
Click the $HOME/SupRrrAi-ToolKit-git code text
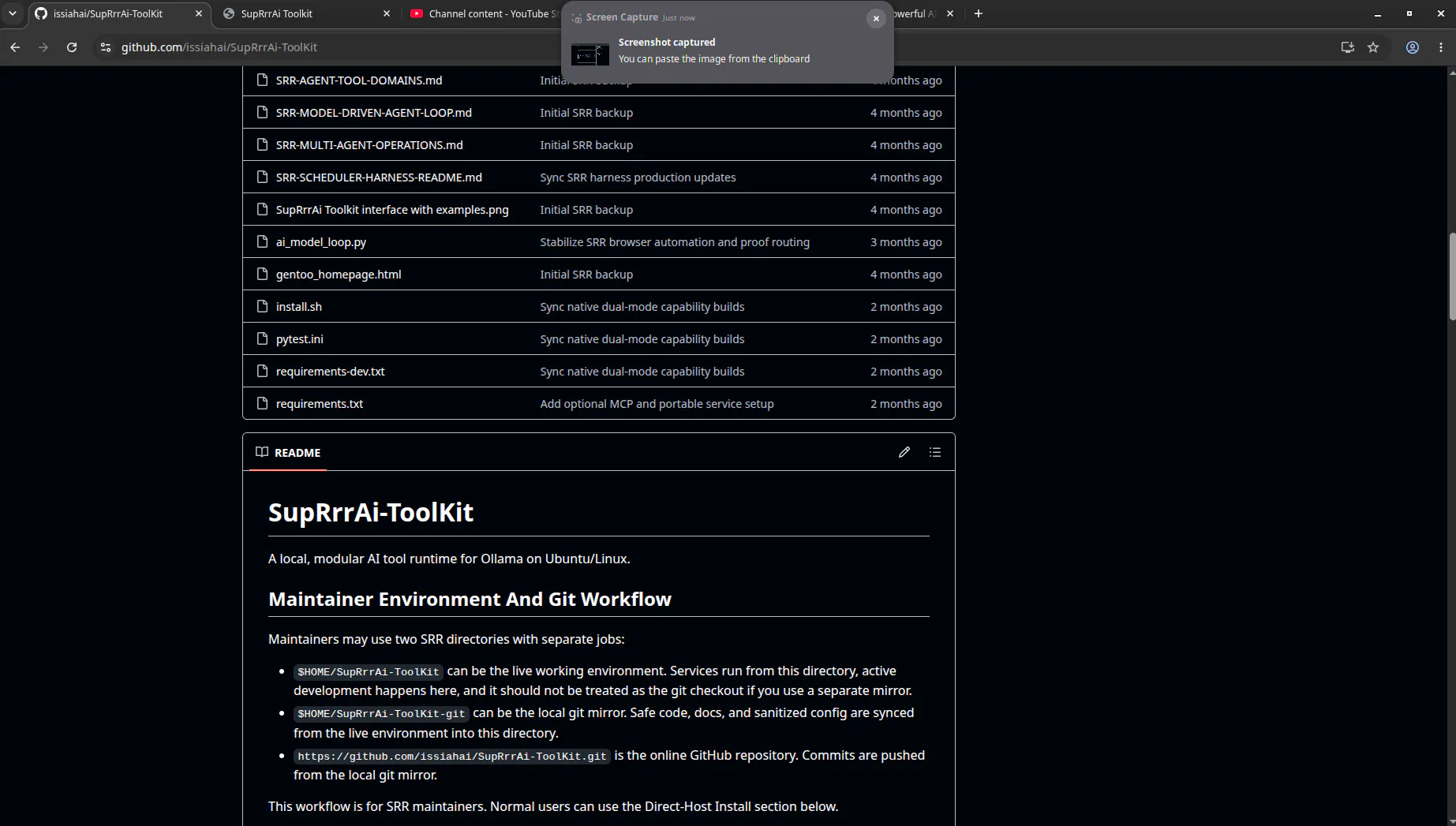coord(381,713)
